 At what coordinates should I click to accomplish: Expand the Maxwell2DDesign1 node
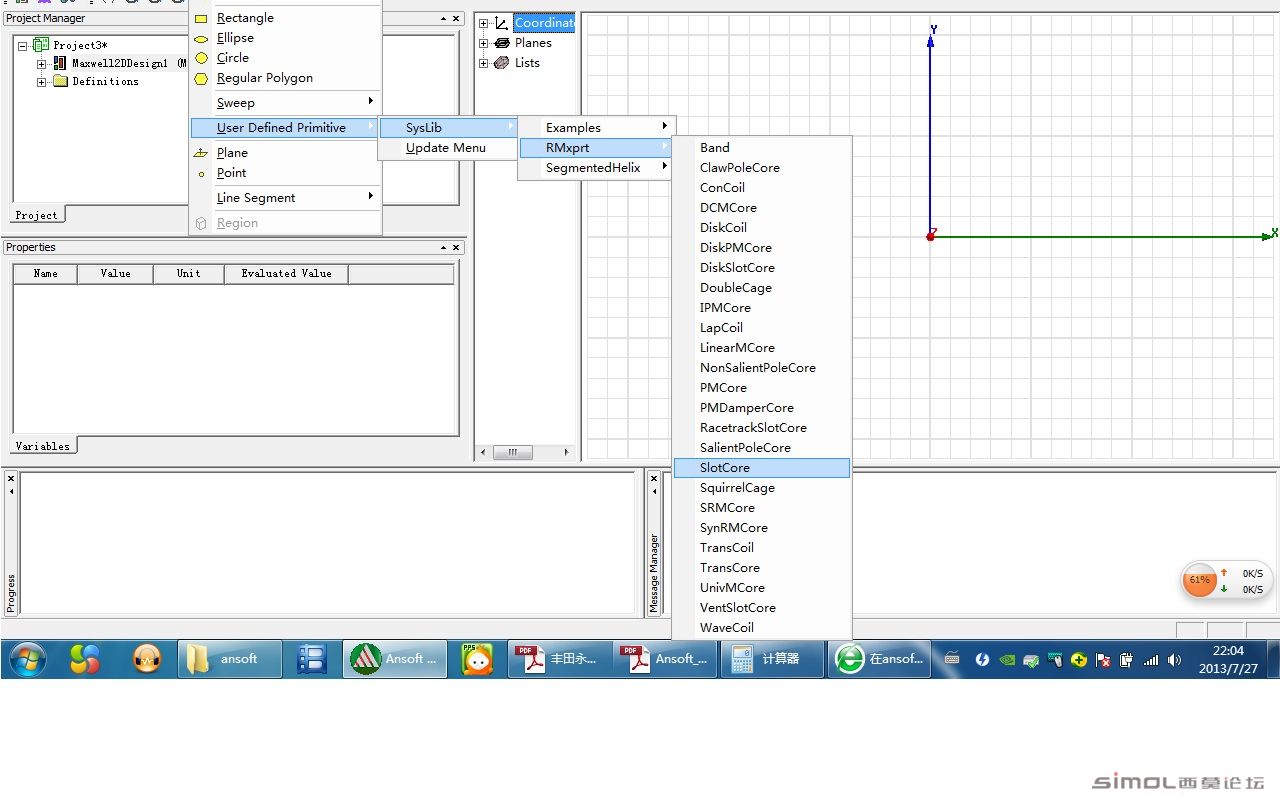tap(42, 63)
